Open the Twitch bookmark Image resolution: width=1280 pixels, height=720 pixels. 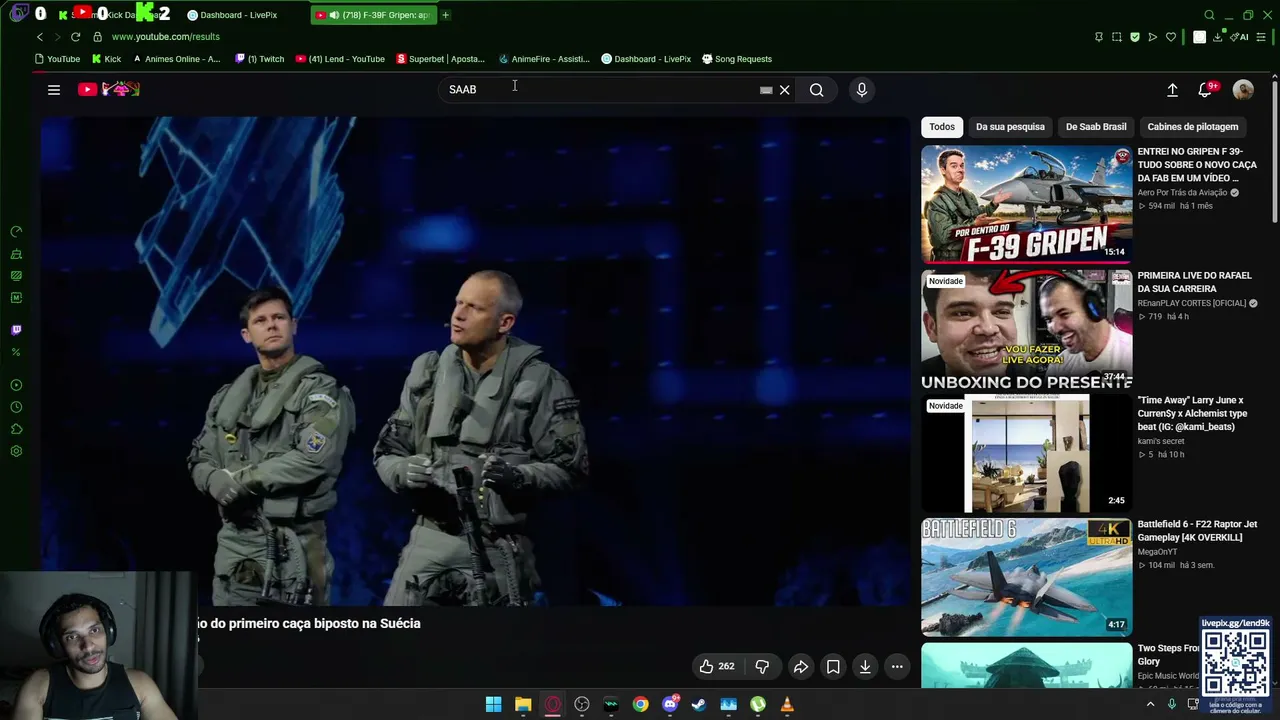point(260,59)
